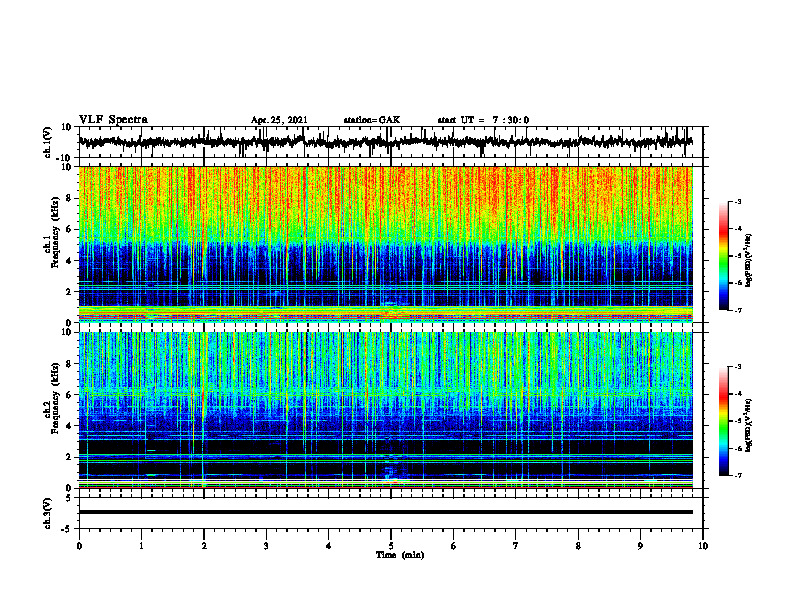792x612 pixels.
Task: Click the "Time (min)" x-axis label
Action: (x=400, y=555)
